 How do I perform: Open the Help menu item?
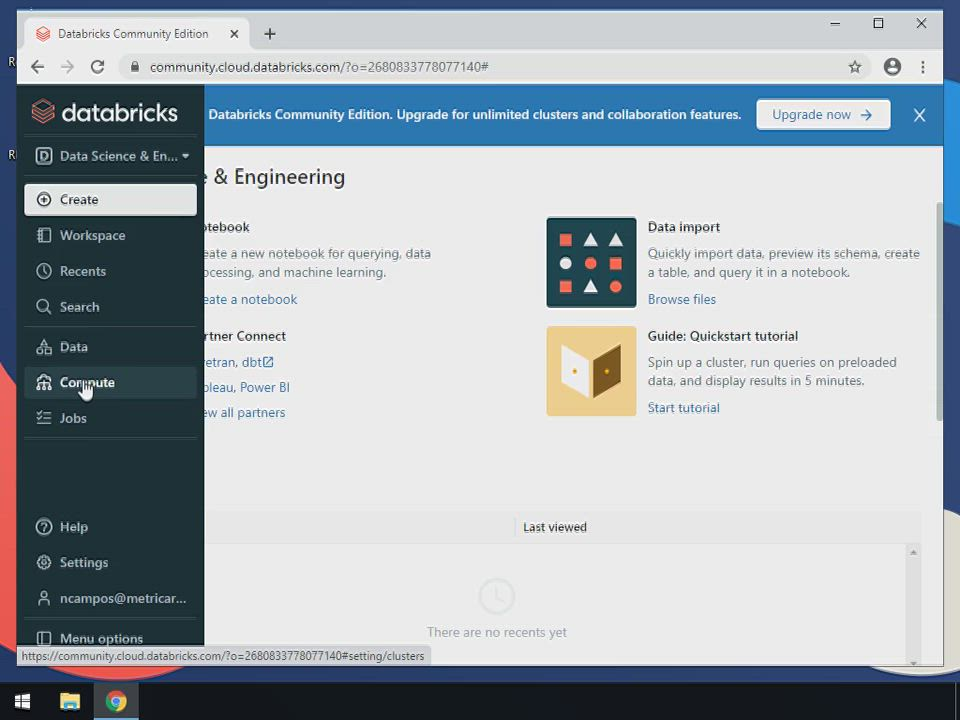pos(111,527)
